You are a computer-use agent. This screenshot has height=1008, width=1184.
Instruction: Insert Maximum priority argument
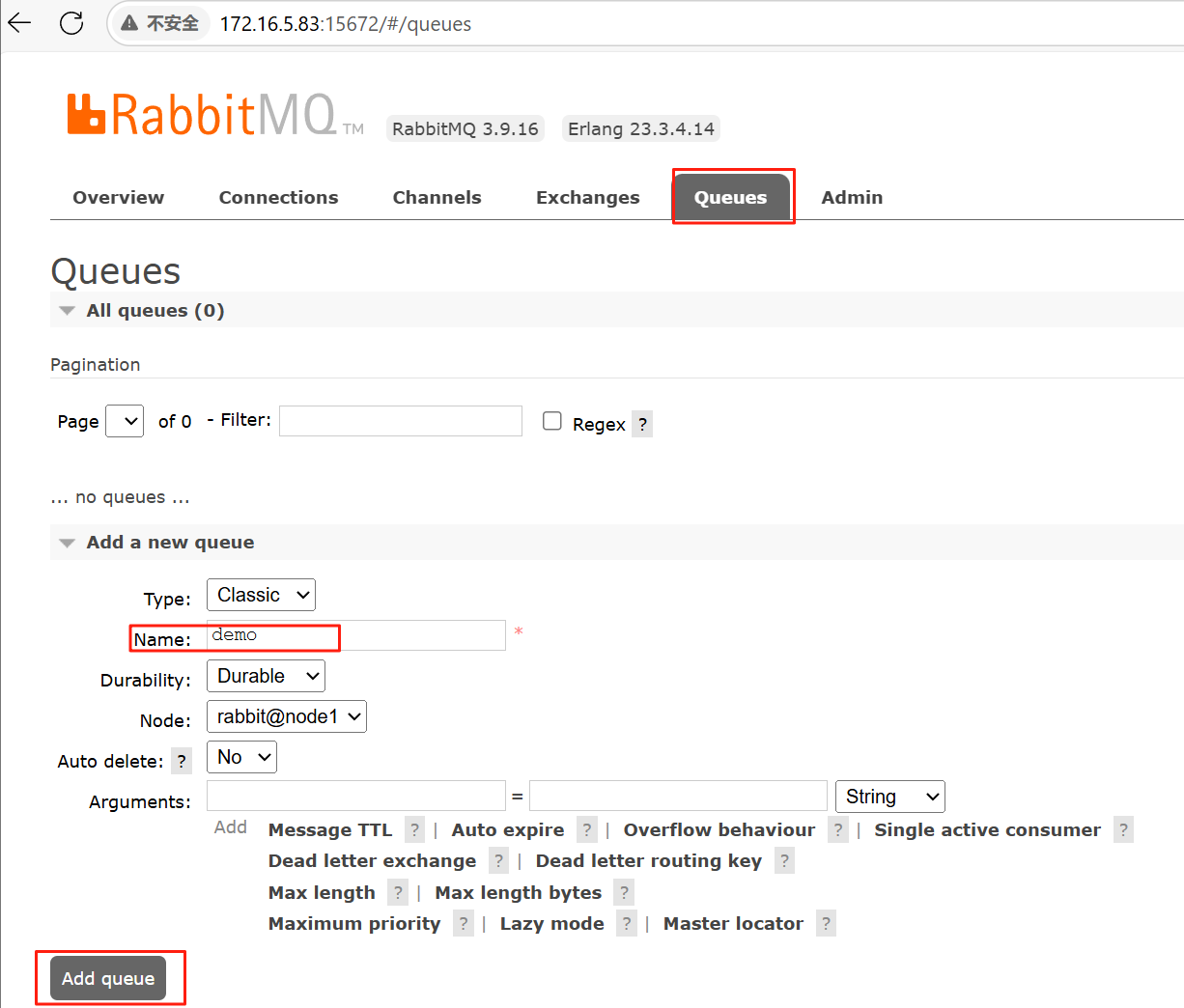pyautogui.click(x=354, y=923)
